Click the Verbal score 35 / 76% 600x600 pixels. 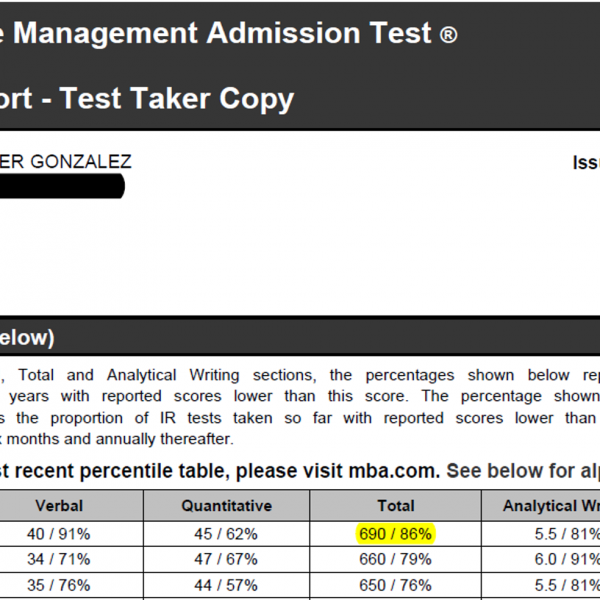[x=59, y=585]
